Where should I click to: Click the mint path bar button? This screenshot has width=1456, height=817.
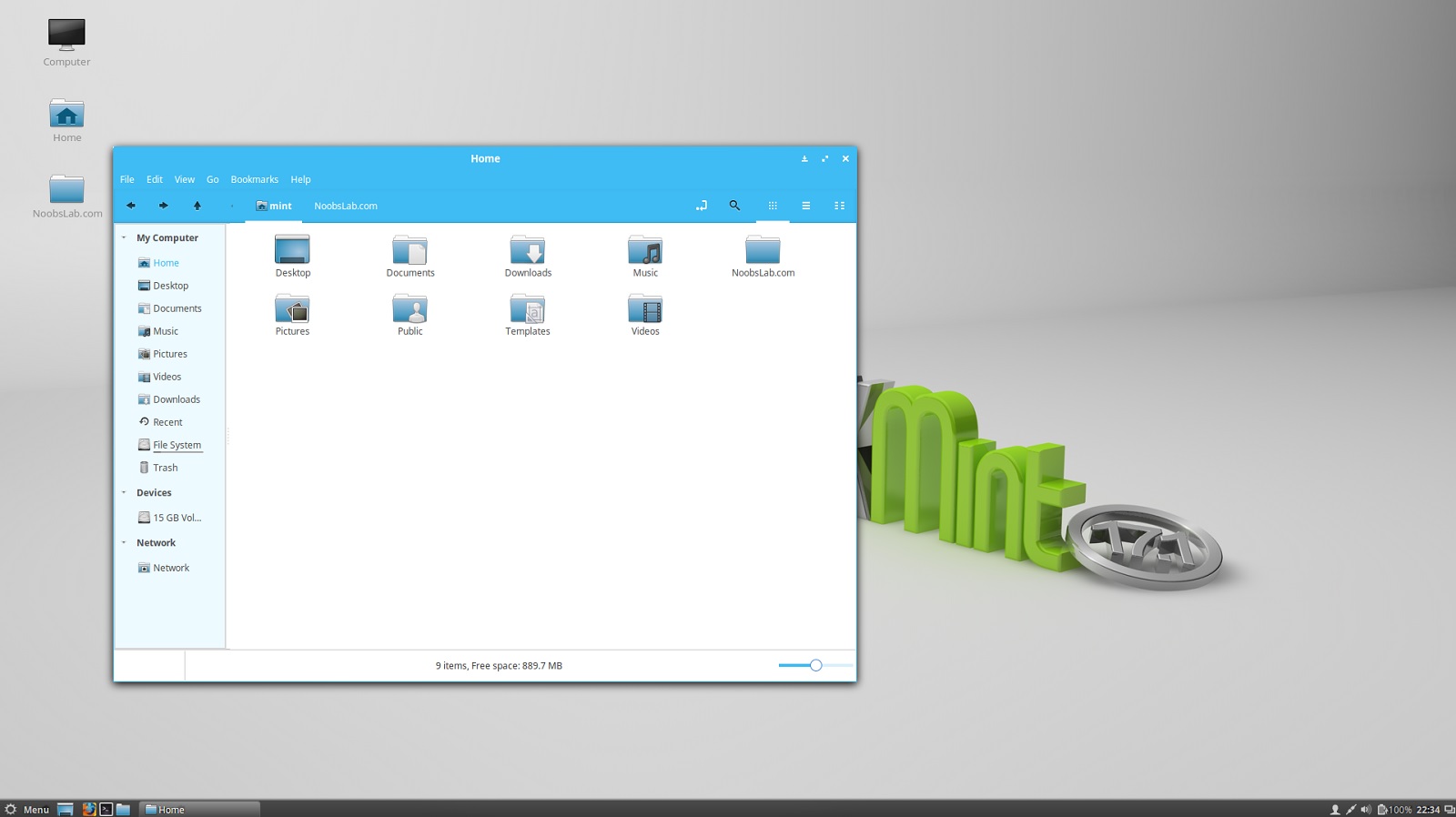click(274, 206)
